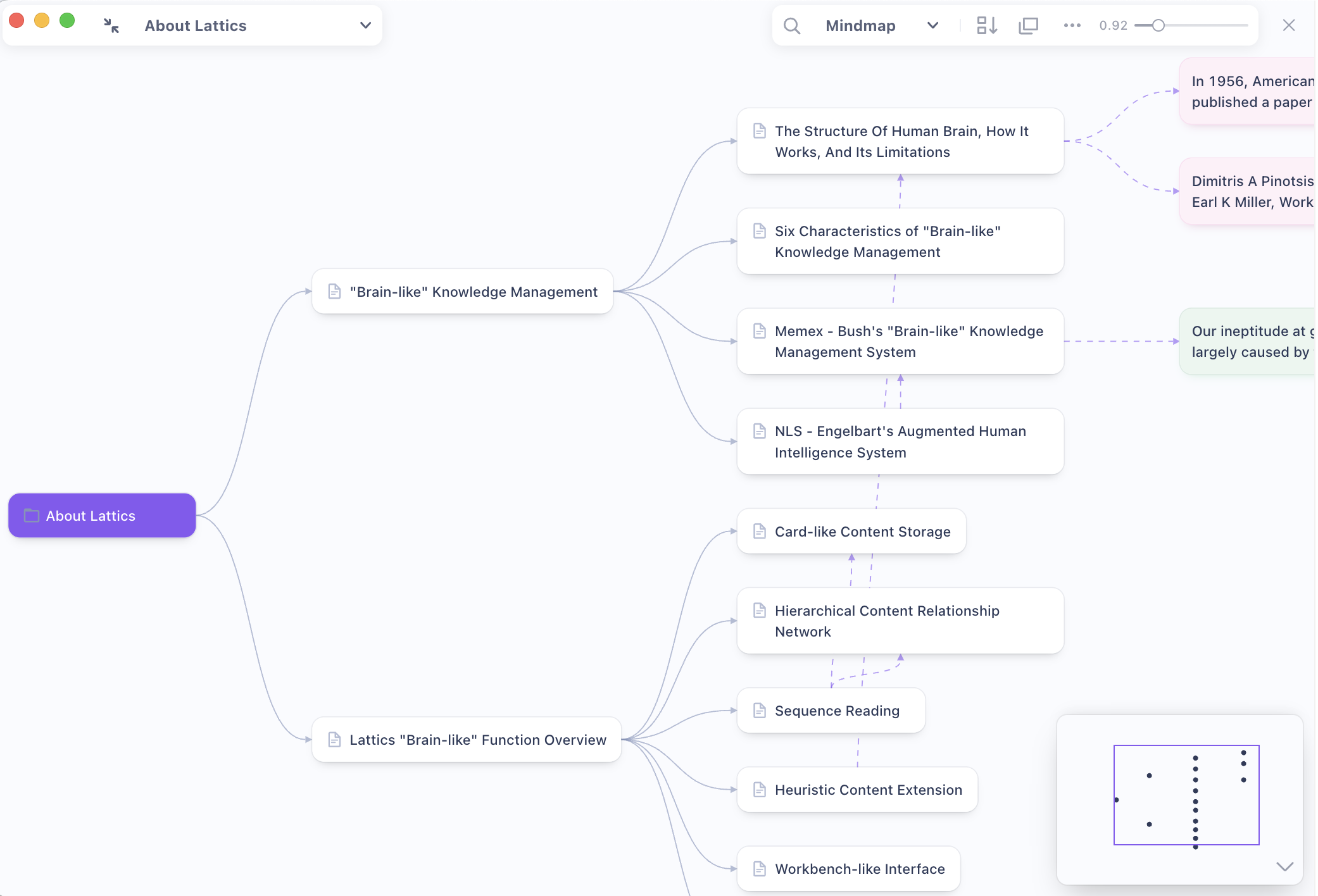Collapse the minimap panel chevron
This screenshot has height=896, width=1318.
click(x=1284, y=866)
